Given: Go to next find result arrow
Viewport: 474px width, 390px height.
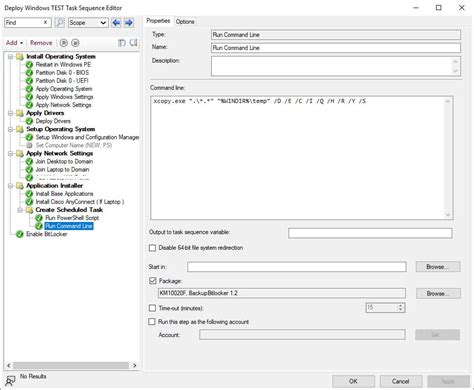Looking at the screenshot, I should click(x=129, y=23).
